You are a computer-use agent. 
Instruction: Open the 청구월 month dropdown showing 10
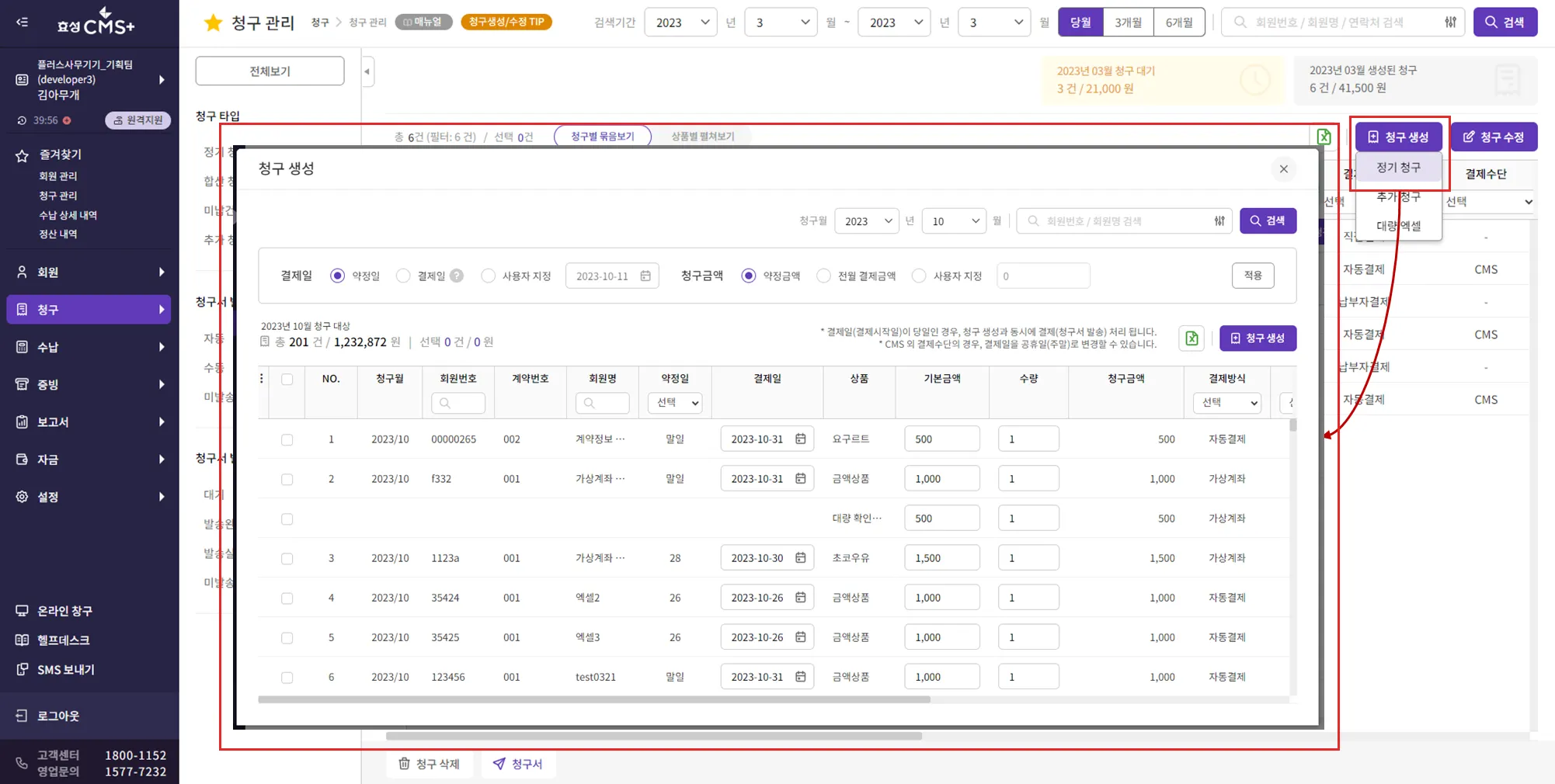(x=954, y=221)
